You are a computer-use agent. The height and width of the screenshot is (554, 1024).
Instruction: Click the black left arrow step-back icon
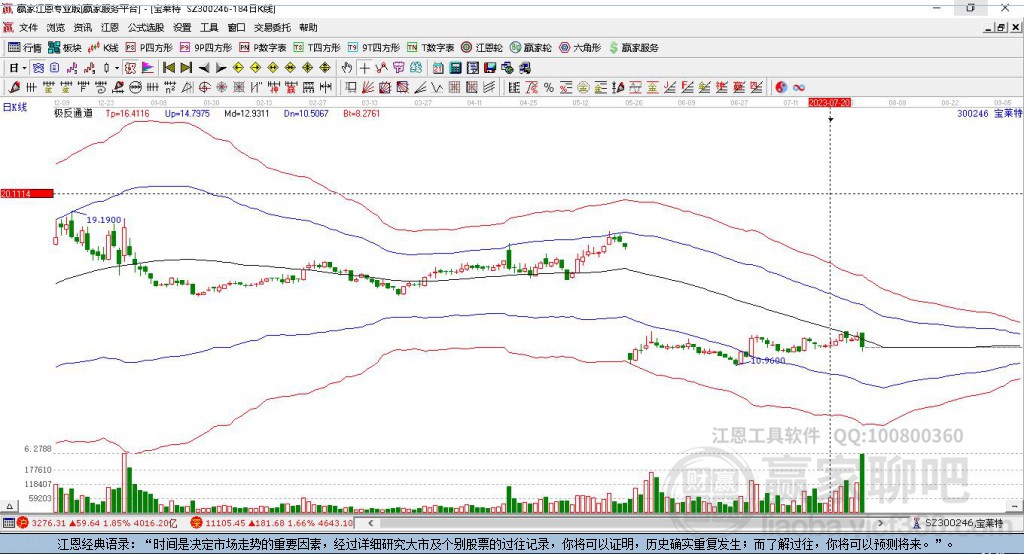[x=204, y=67]
